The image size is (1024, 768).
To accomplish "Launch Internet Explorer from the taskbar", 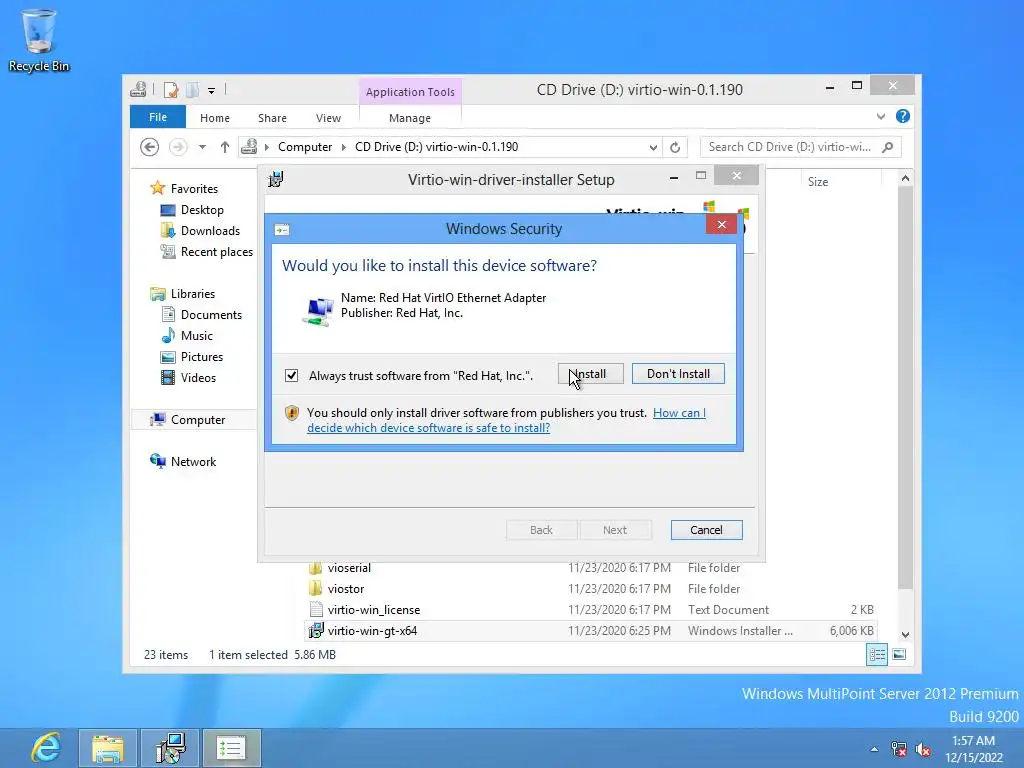I will 46,748.
